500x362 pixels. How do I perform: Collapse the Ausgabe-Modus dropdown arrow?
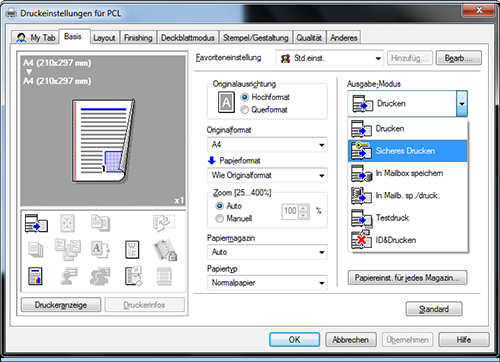click(462, 104)
